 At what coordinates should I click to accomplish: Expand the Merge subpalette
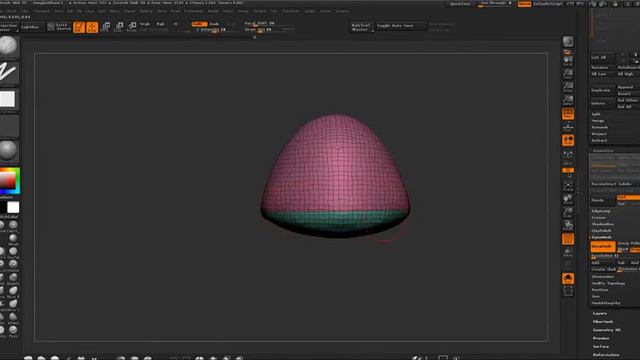(598, 121)
